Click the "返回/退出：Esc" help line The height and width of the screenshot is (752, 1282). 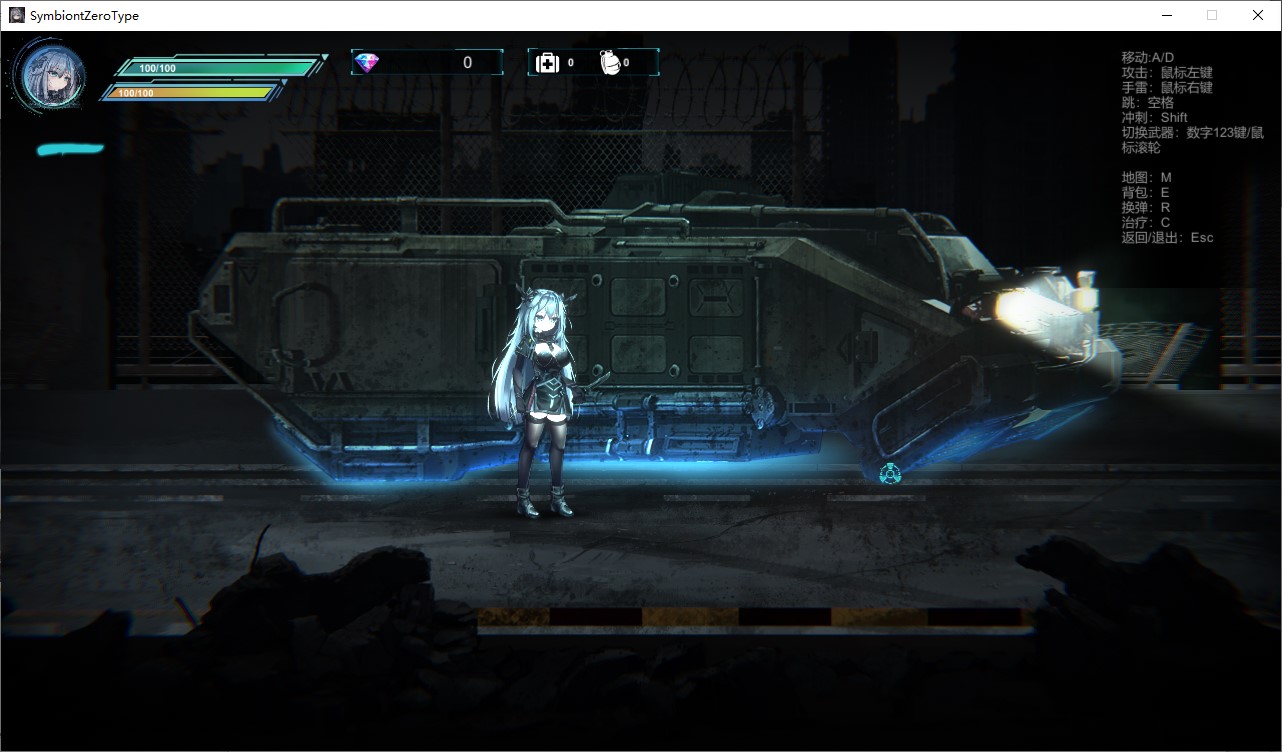click(x=1167, y=237)
